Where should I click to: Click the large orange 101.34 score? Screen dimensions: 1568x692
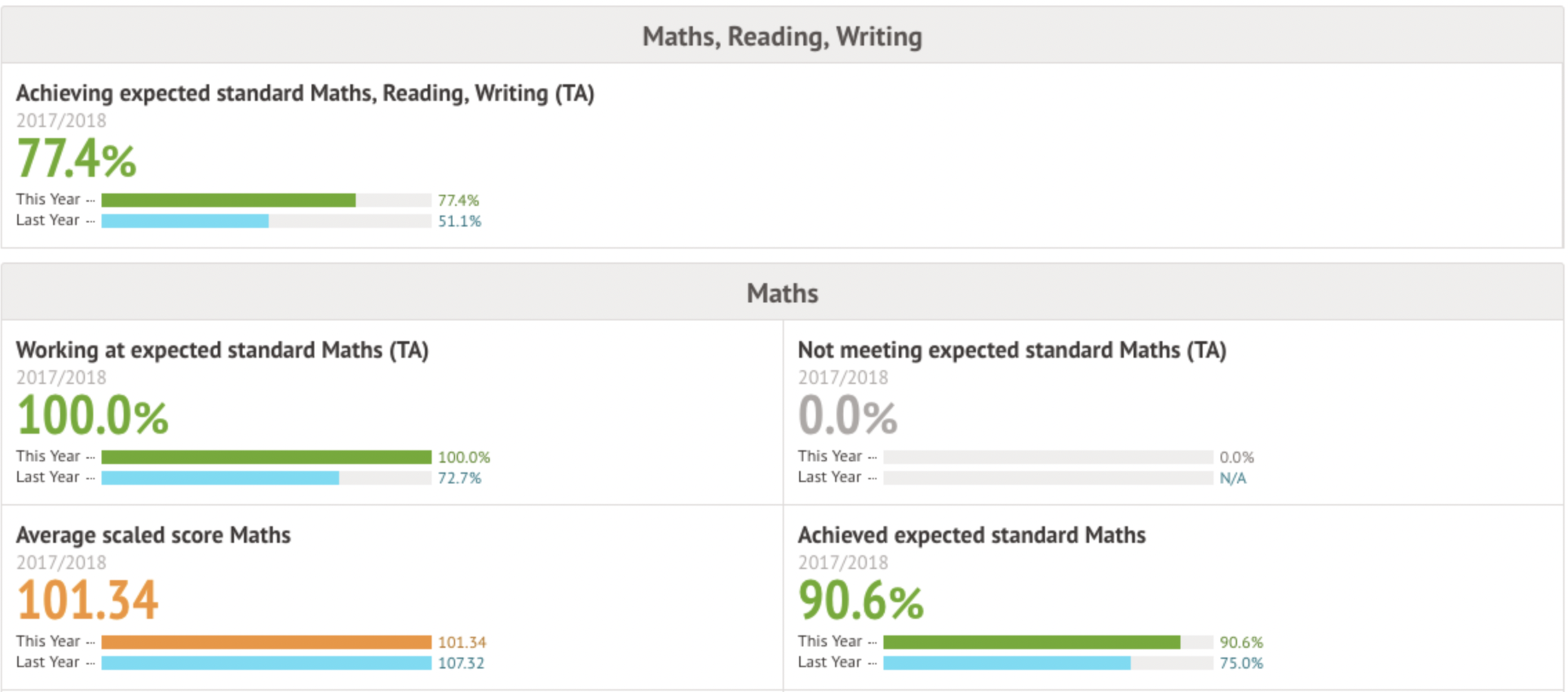tap(88, 600)
